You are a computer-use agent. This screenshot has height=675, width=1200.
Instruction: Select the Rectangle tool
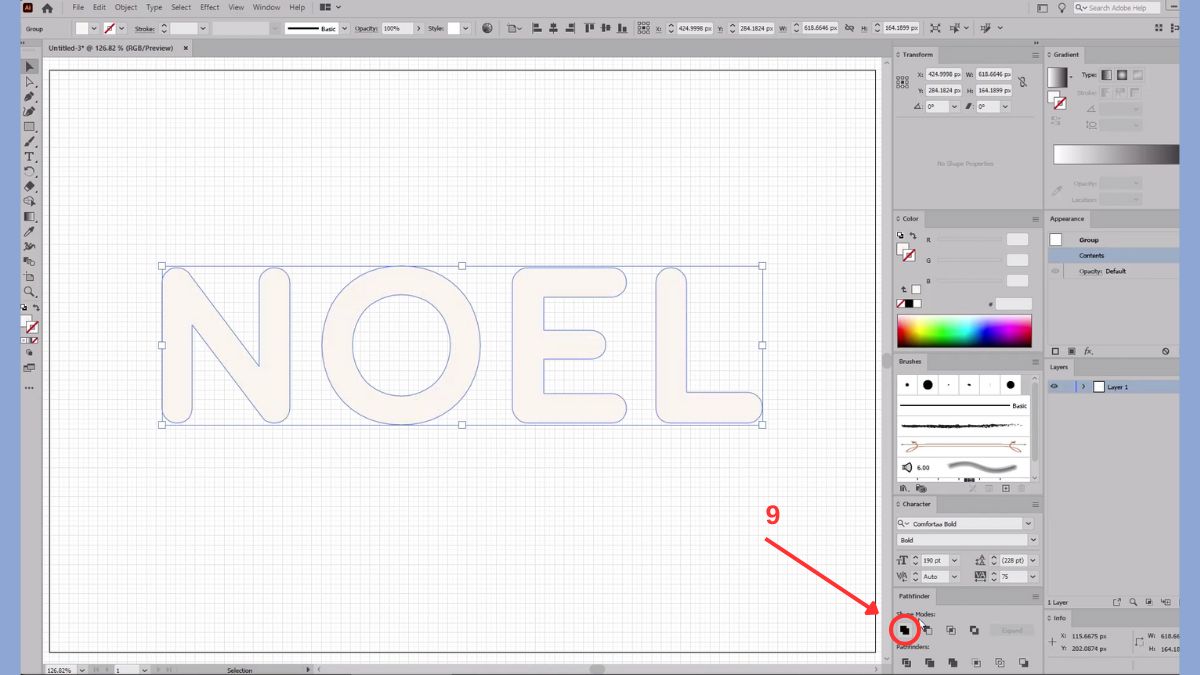tap(30, 127)
